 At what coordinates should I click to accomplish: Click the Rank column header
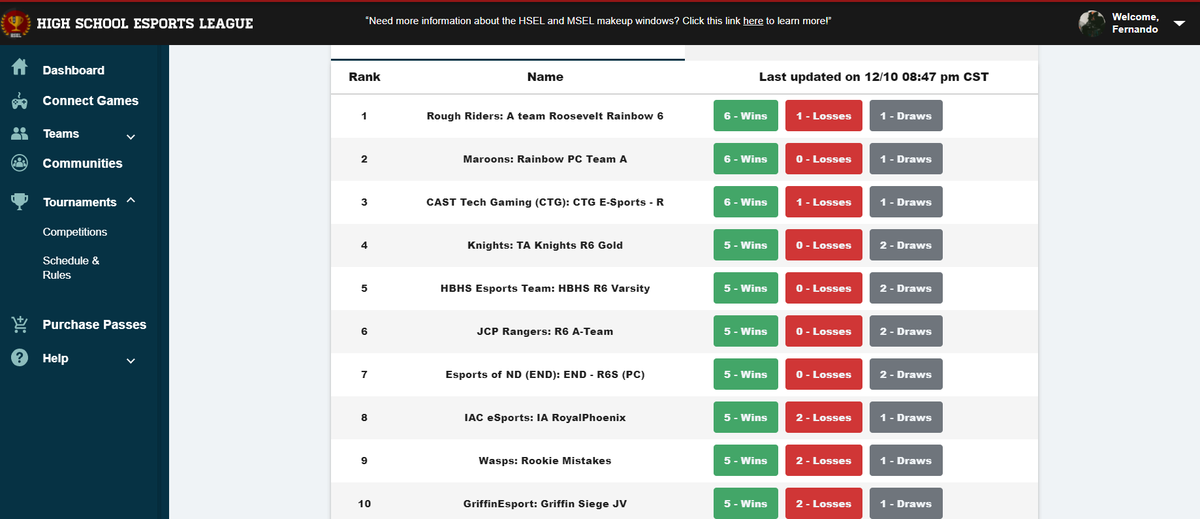tap(364, 76)
